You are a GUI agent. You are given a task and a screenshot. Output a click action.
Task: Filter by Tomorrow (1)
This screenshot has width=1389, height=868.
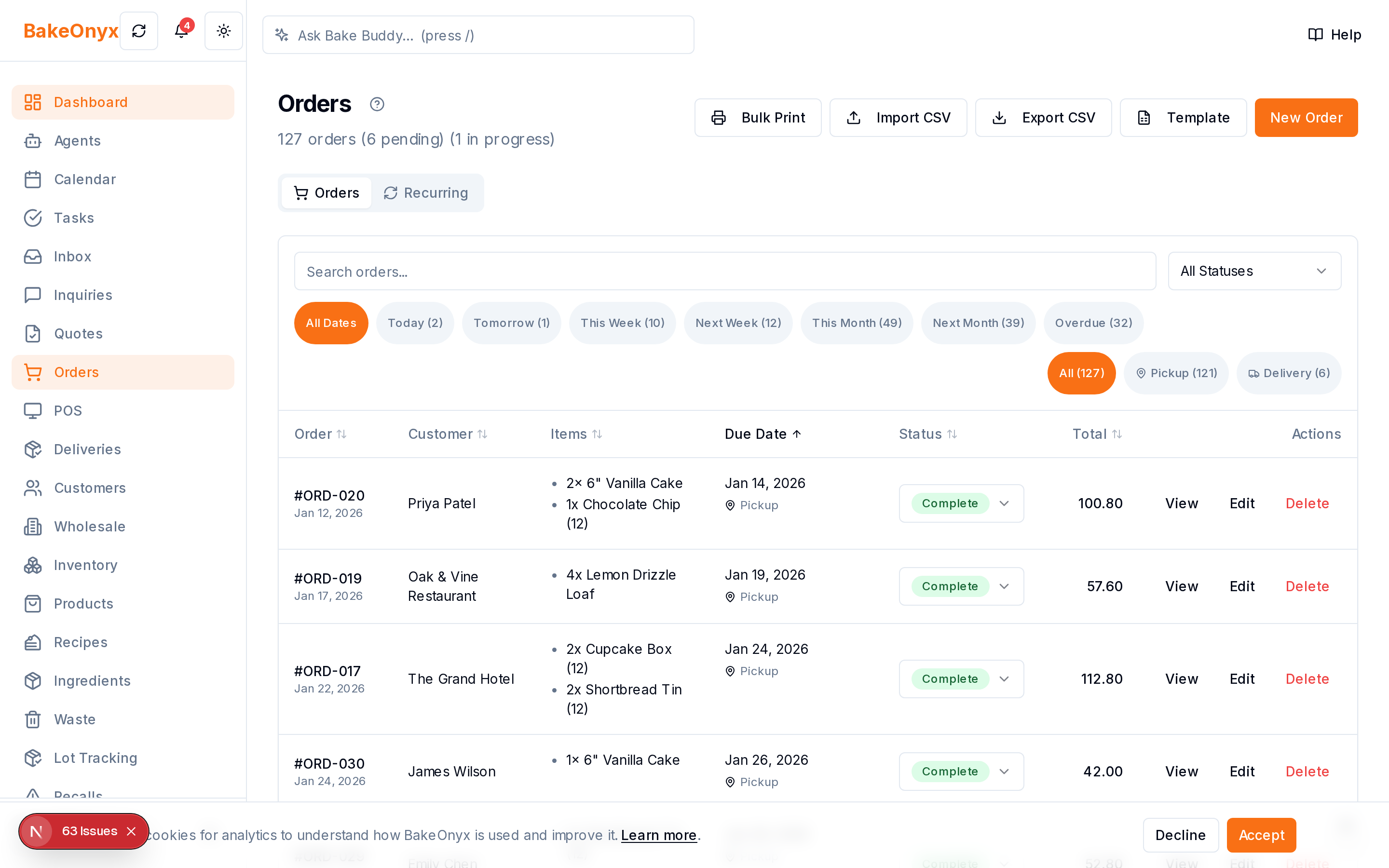point(511,323)
